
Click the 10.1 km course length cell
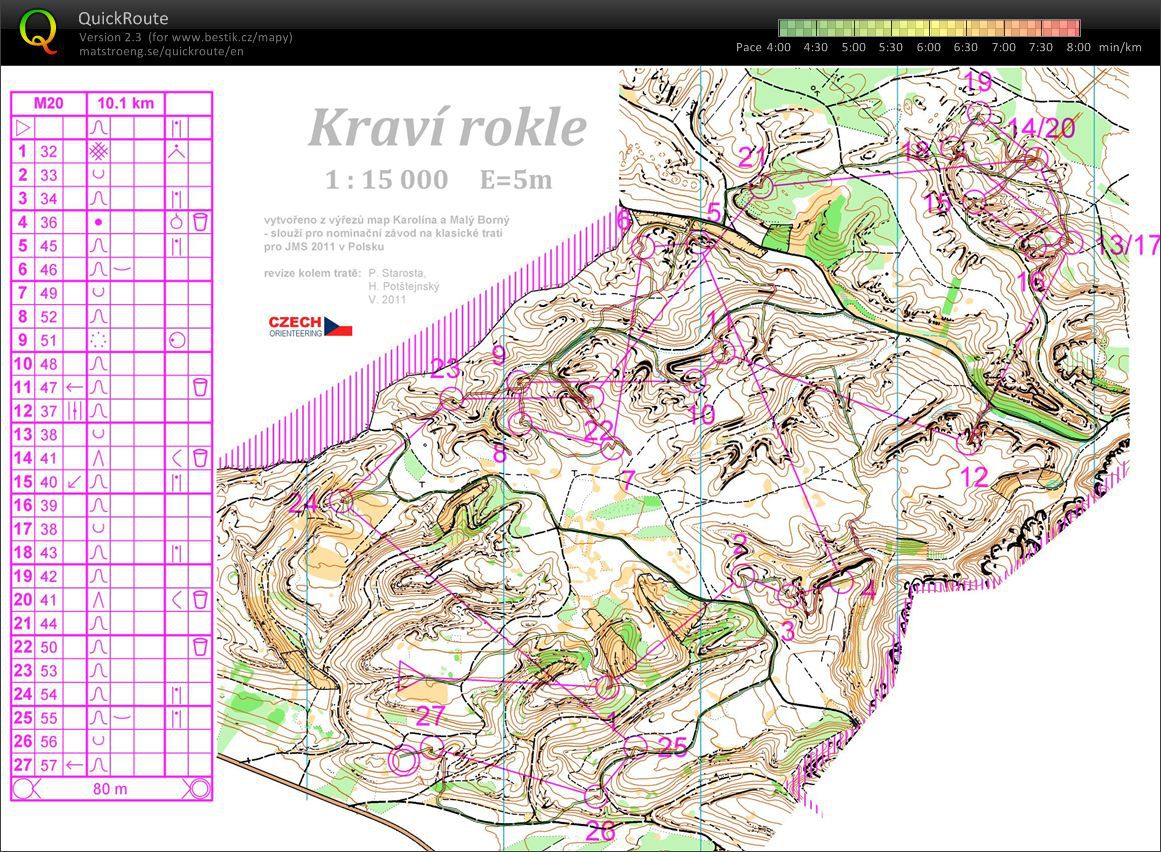[x=126, y=104]
